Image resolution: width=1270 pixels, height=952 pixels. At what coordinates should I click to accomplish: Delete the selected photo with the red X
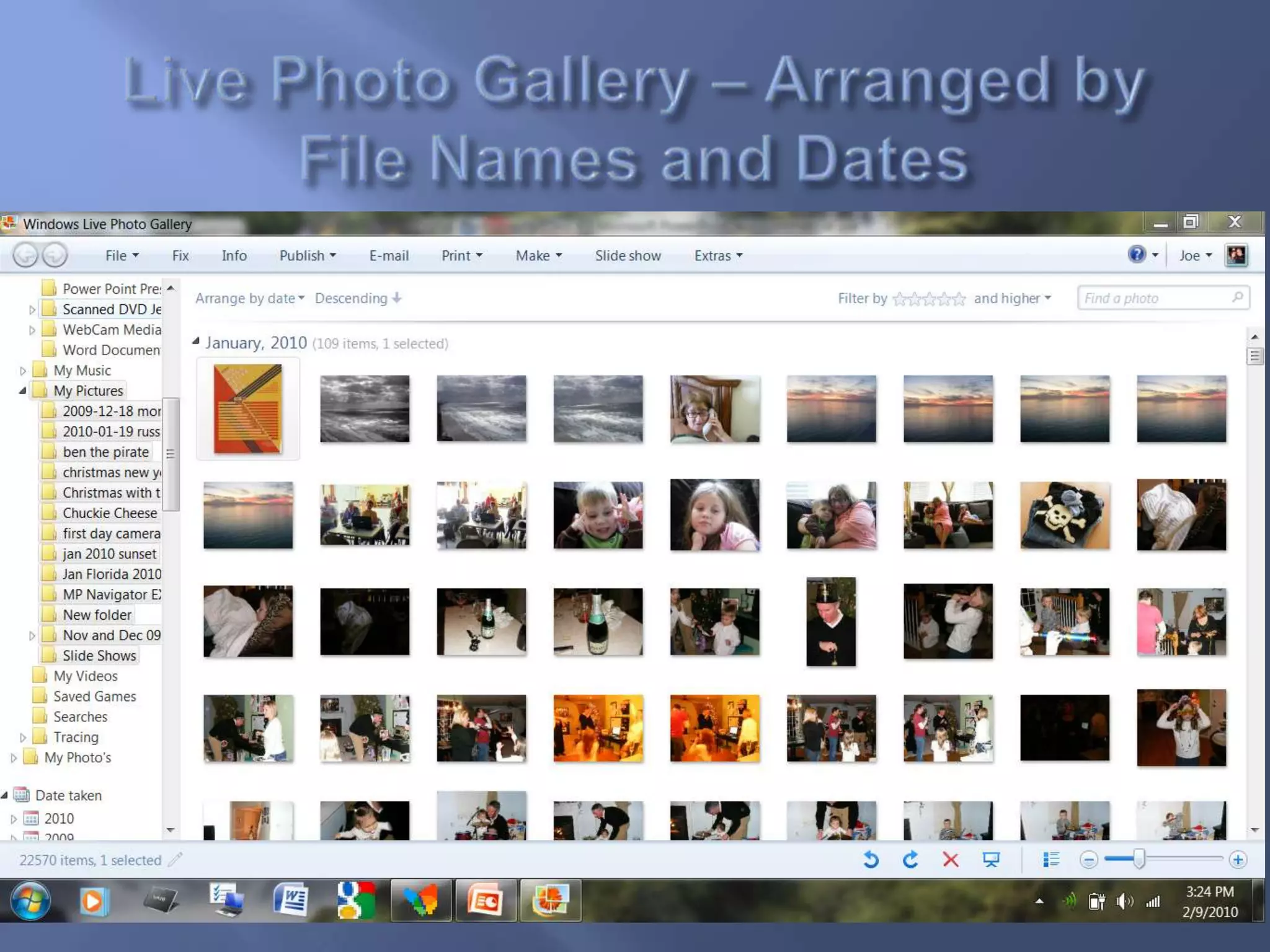click(950, 860)
